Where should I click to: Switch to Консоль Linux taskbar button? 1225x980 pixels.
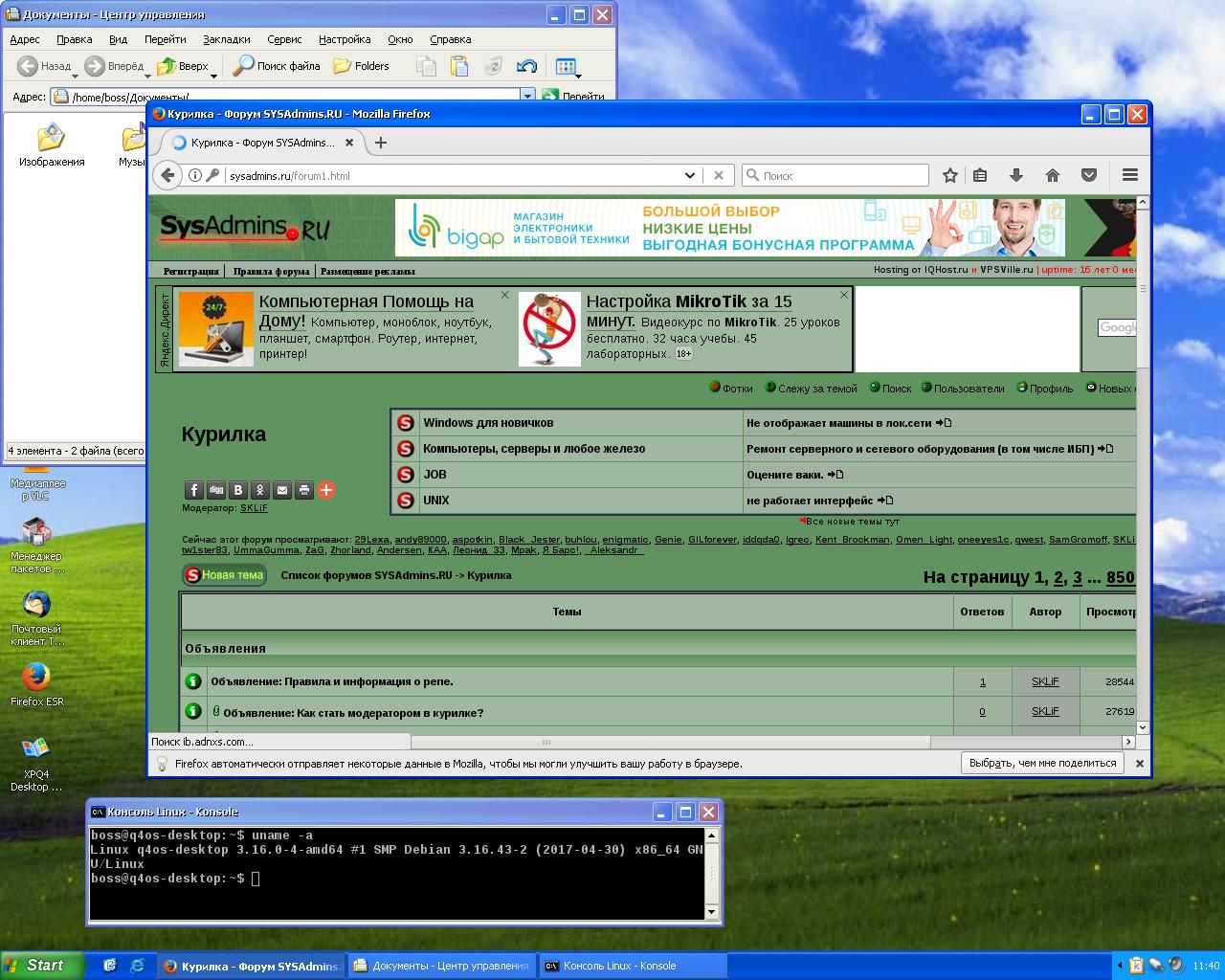tap(634, 966)
